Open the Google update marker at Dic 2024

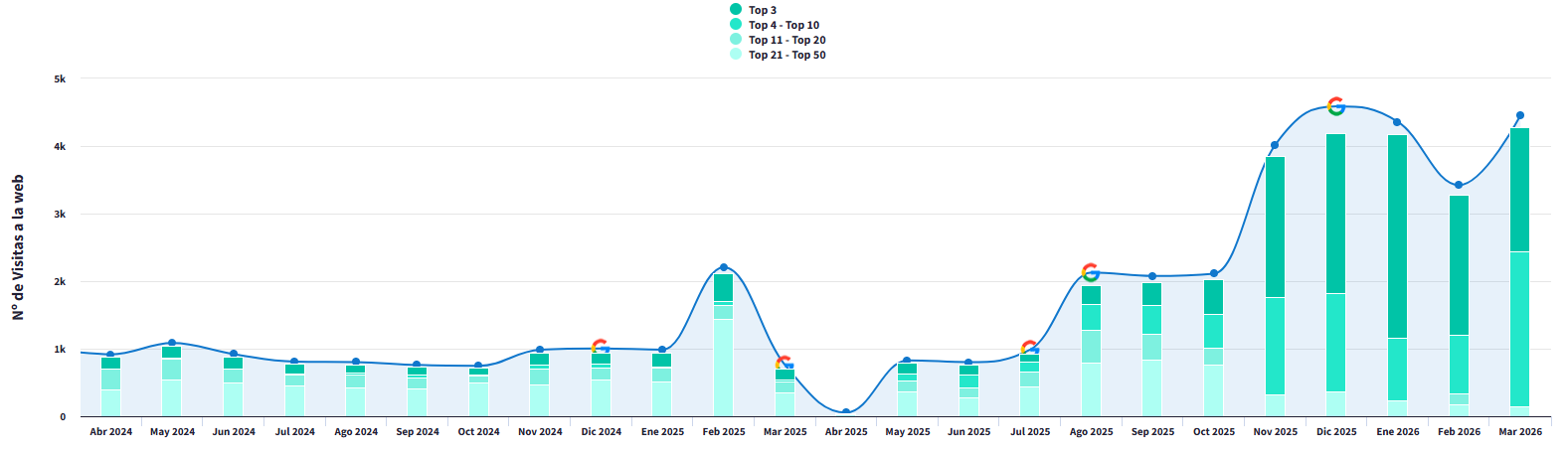(601, 347)
